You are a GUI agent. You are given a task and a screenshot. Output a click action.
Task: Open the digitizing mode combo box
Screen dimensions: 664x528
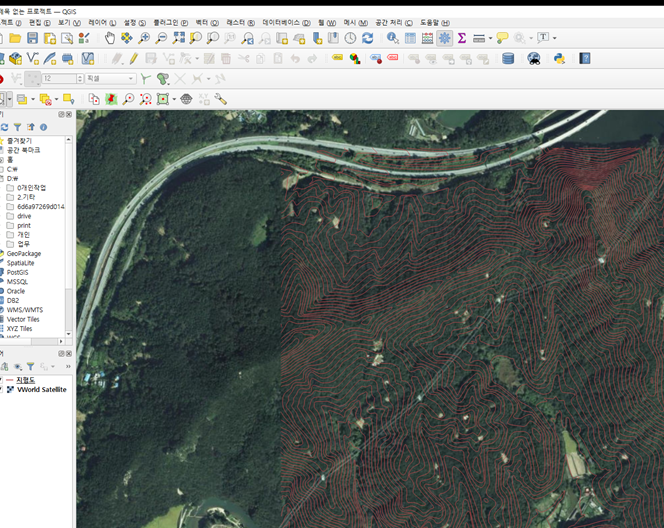[x=110, y=79]
